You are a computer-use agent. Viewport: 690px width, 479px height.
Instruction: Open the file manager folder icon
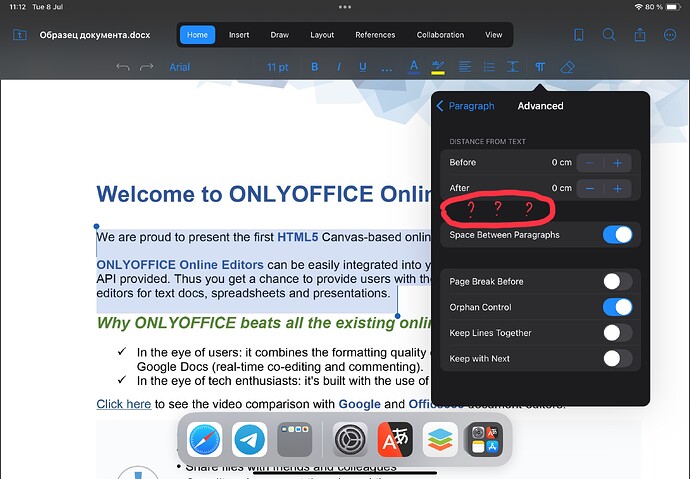click(x=20, y=35)
